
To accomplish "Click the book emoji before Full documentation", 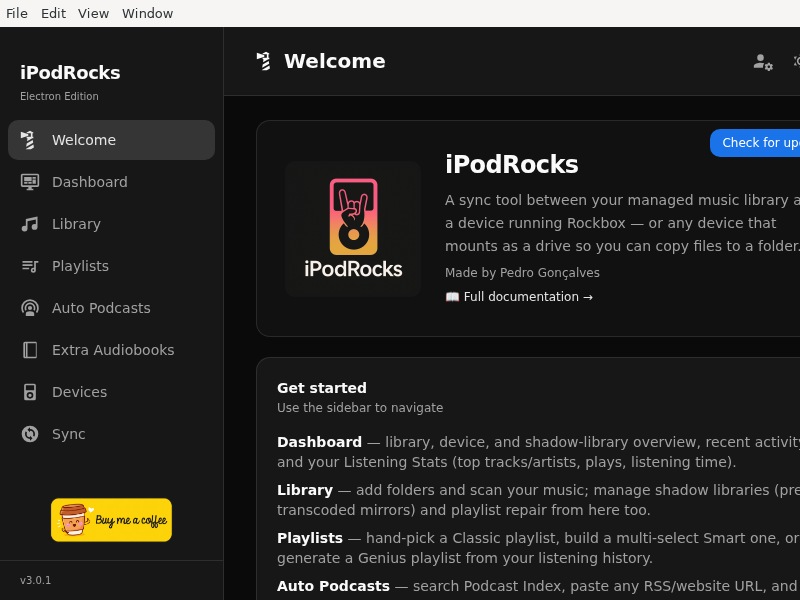I will click(x=452, y=297).
